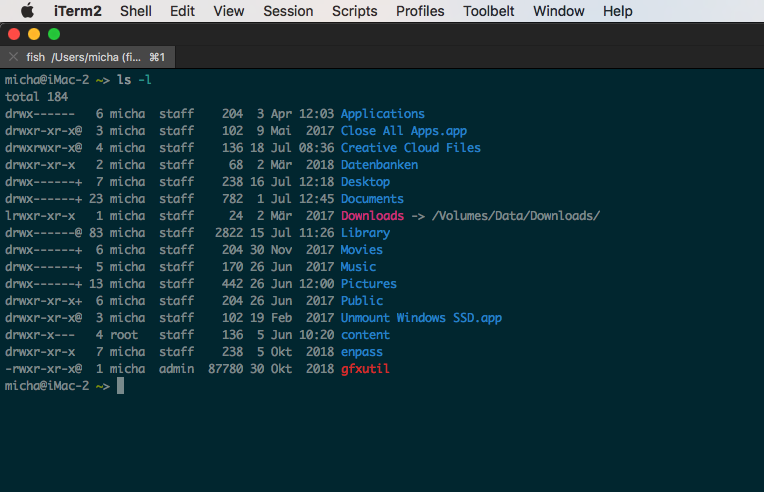
Task: Open the Window menu
Action: point(559,11)
